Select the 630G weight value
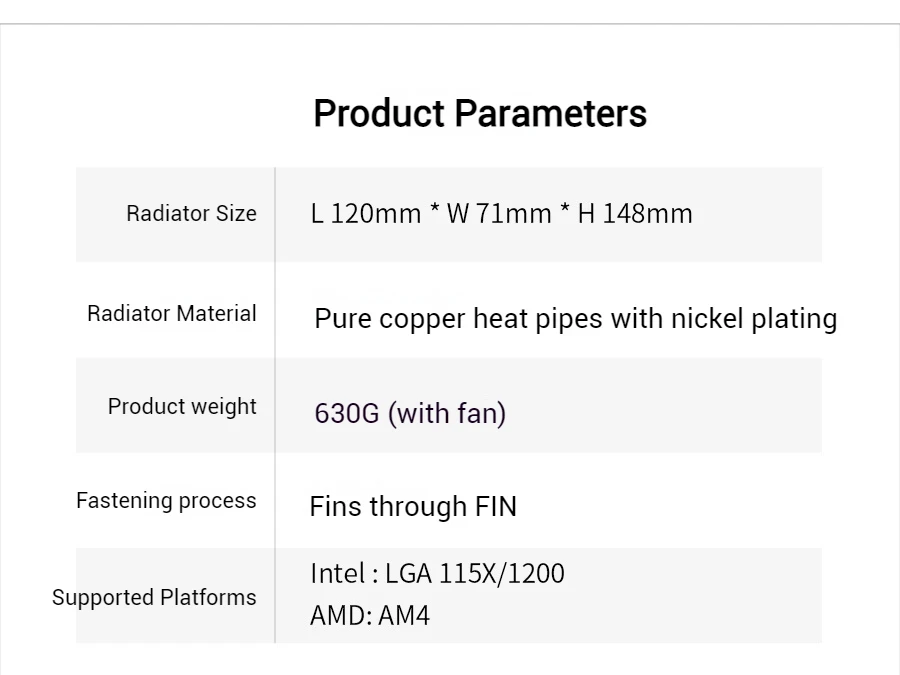 click(346, 413)
